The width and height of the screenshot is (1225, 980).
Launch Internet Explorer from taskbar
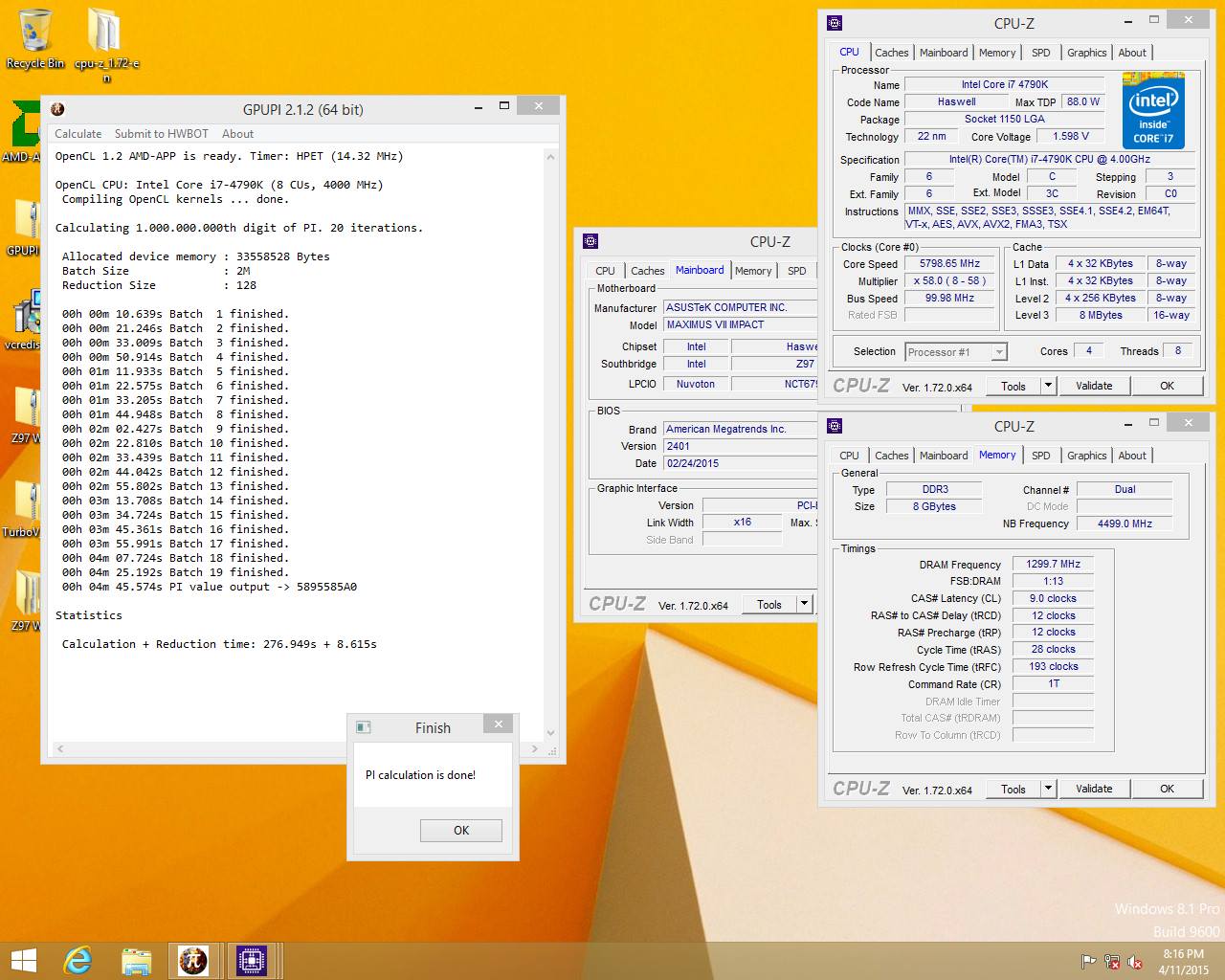[78, 960]
